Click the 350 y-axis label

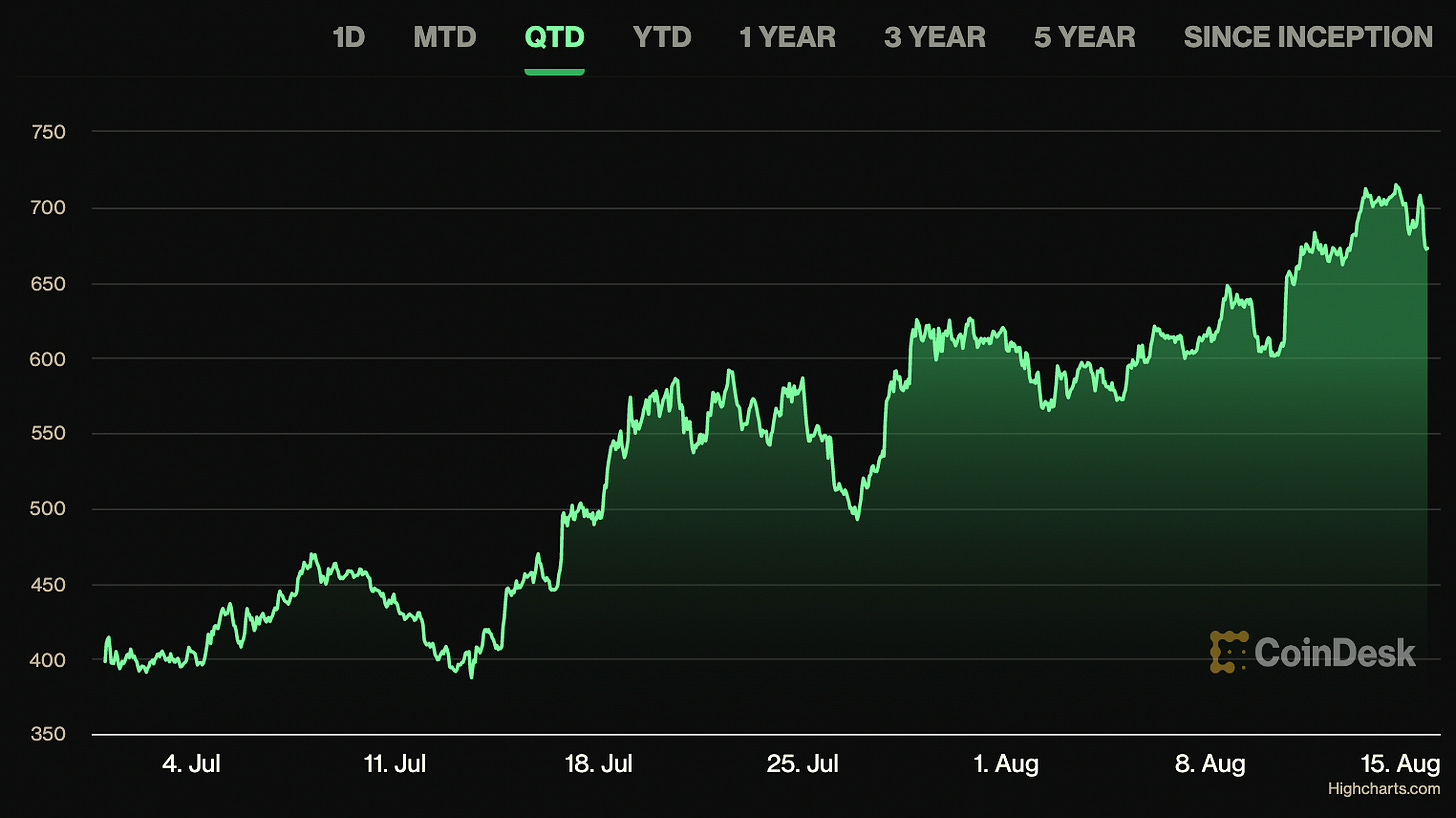(48, 735)
